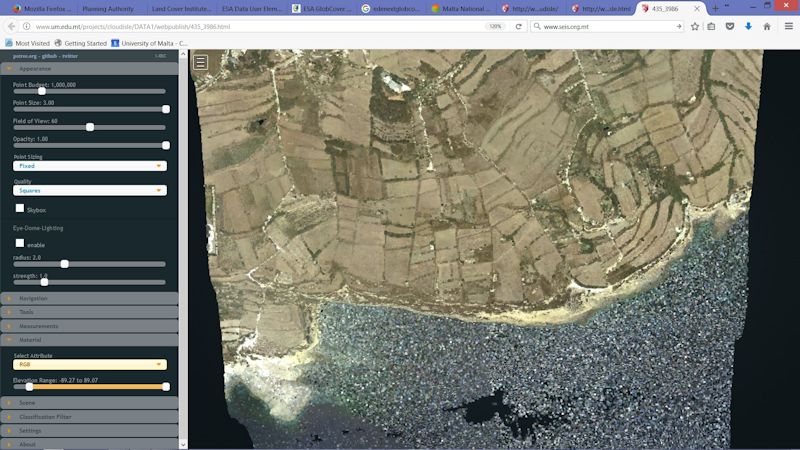Open the Quality dropdown showing Squares
The image size is (800, 450).
click(x=89, y=190)
